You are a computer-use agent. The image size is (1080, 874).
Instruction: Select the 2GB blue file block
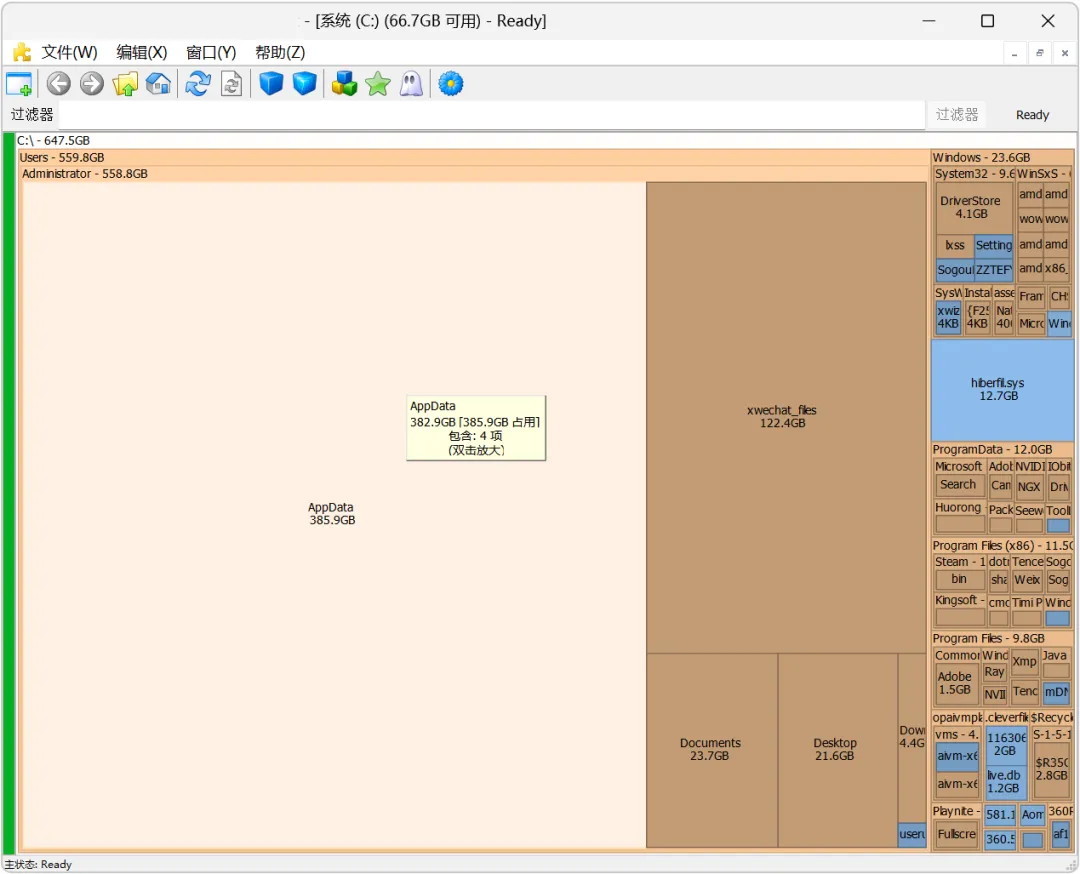click(1006, 745)
